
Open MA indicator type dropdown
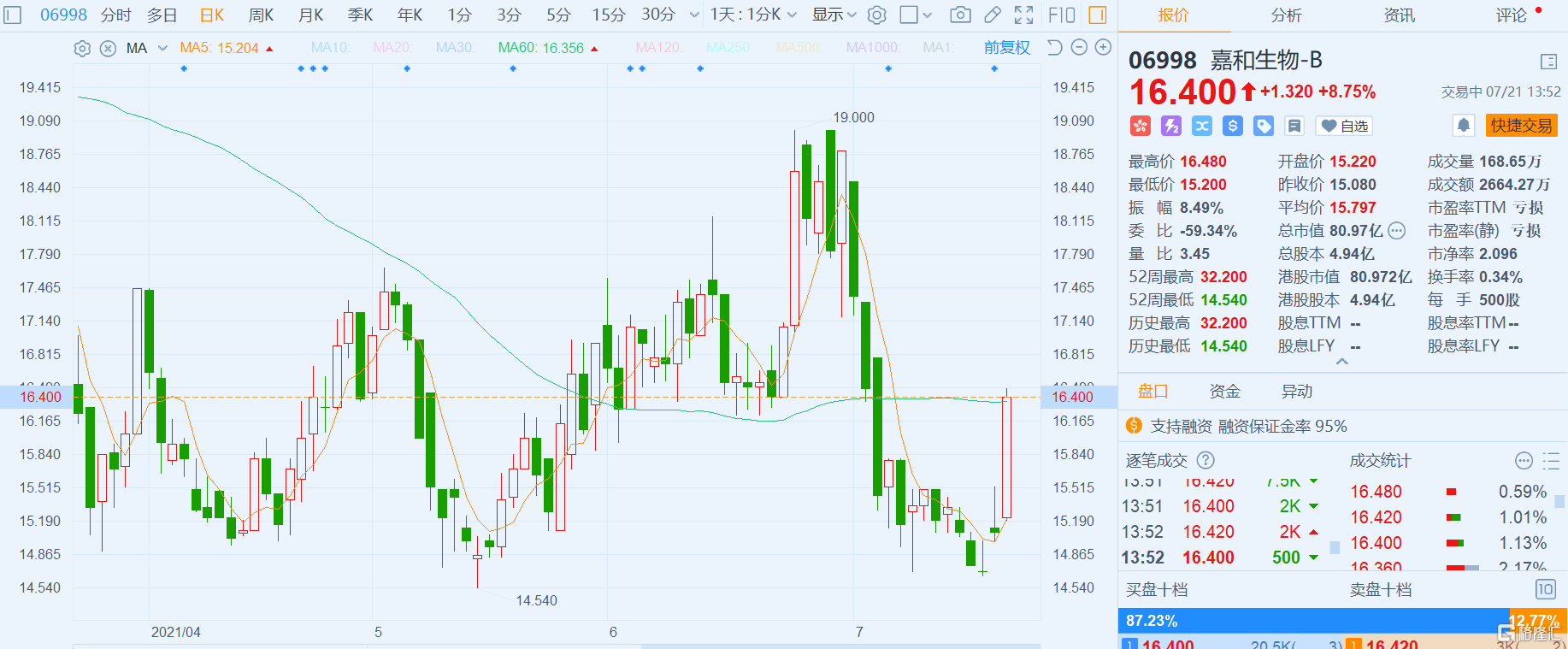(x=162, y=49)
